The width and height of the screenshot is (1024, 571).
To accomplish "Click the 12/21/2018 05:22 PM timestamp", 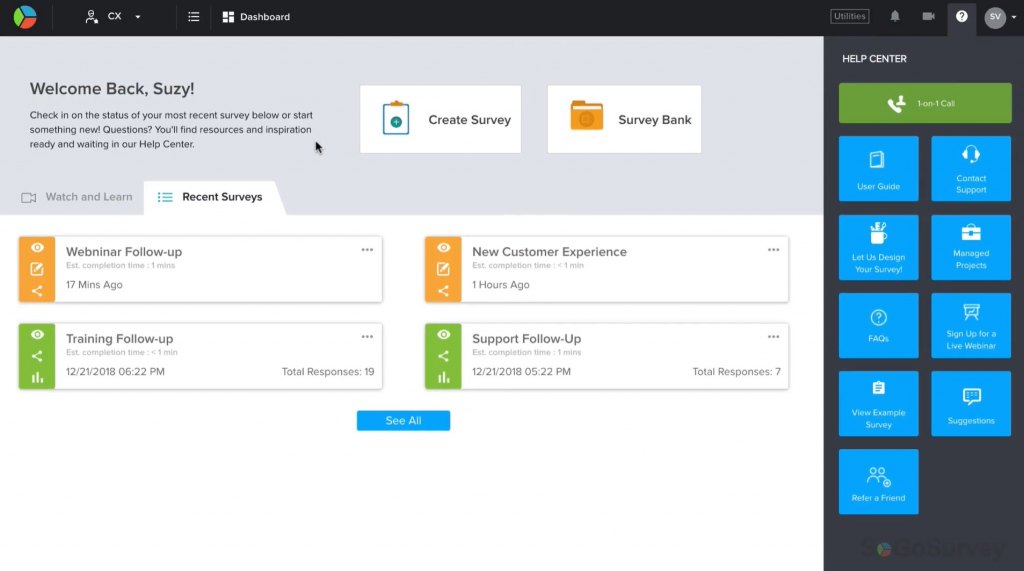I will point(521,372).
